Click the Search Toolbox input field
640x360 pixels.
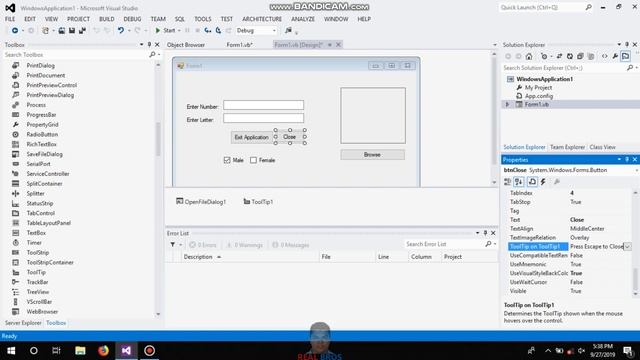76,54
